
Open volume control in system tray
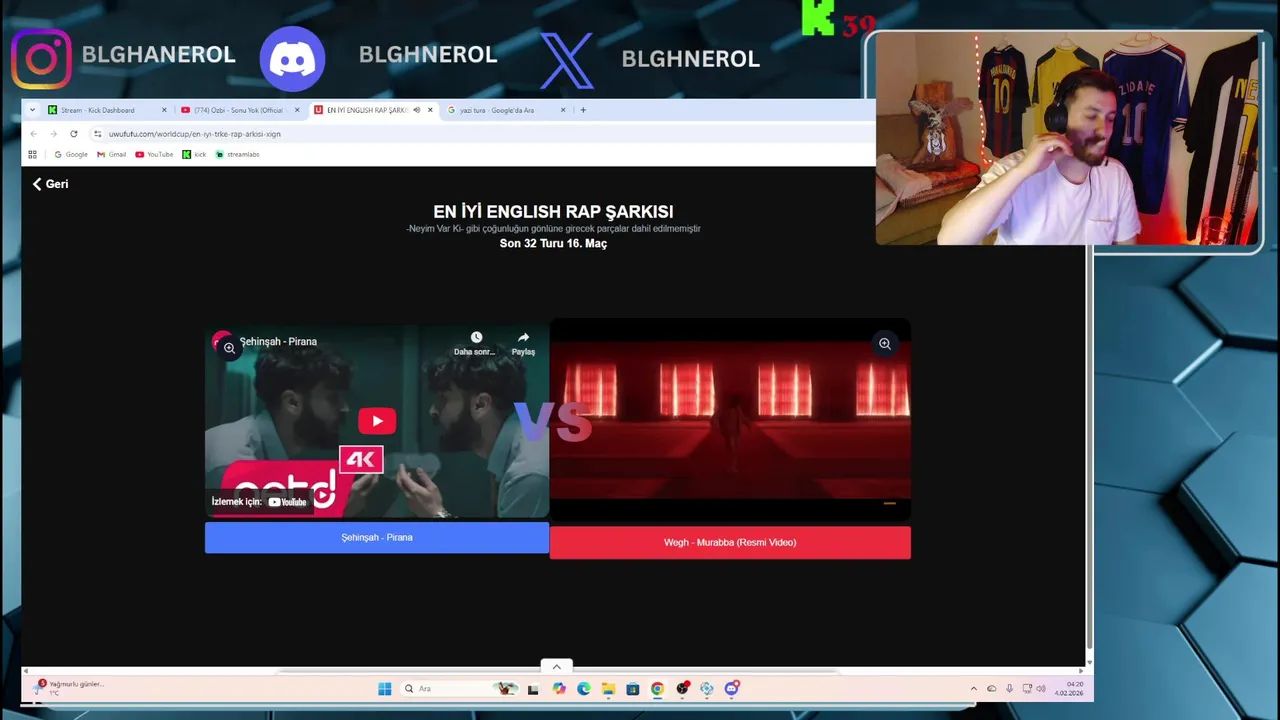tap(1041, 689)
